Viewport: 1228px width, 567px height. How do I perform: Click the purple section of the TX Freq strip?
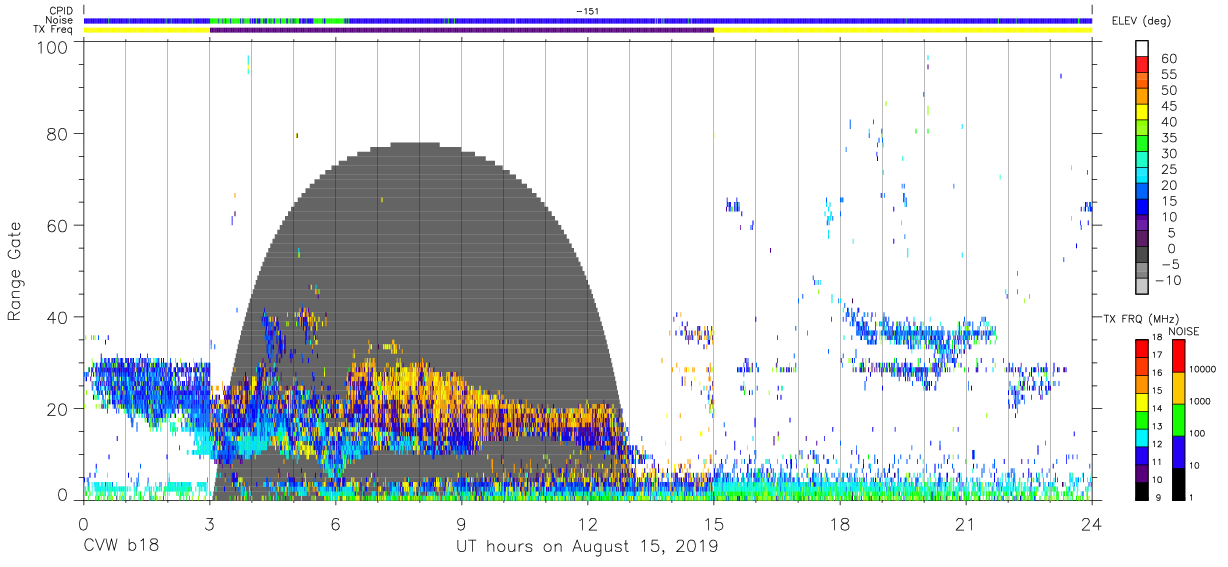(x=462, y=30)
